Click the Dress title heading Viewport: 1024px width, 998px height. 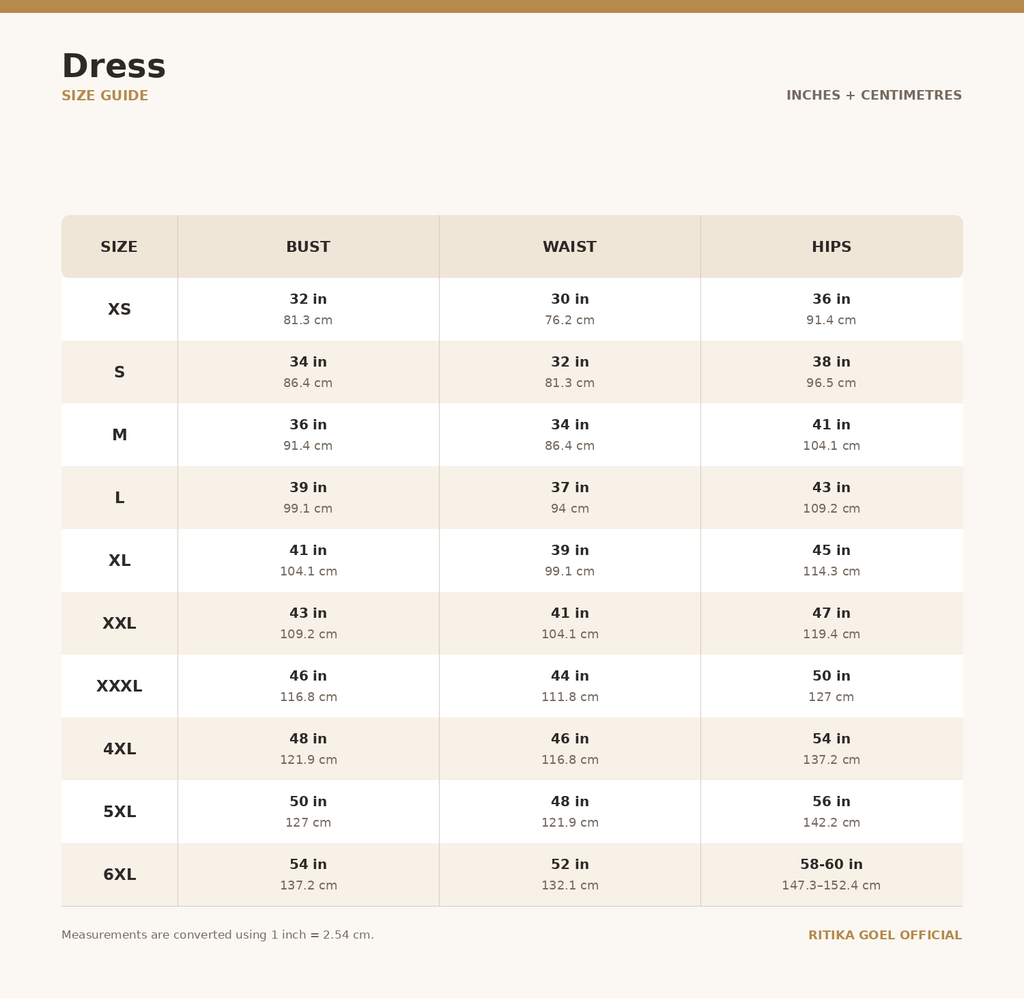[114, 66]
